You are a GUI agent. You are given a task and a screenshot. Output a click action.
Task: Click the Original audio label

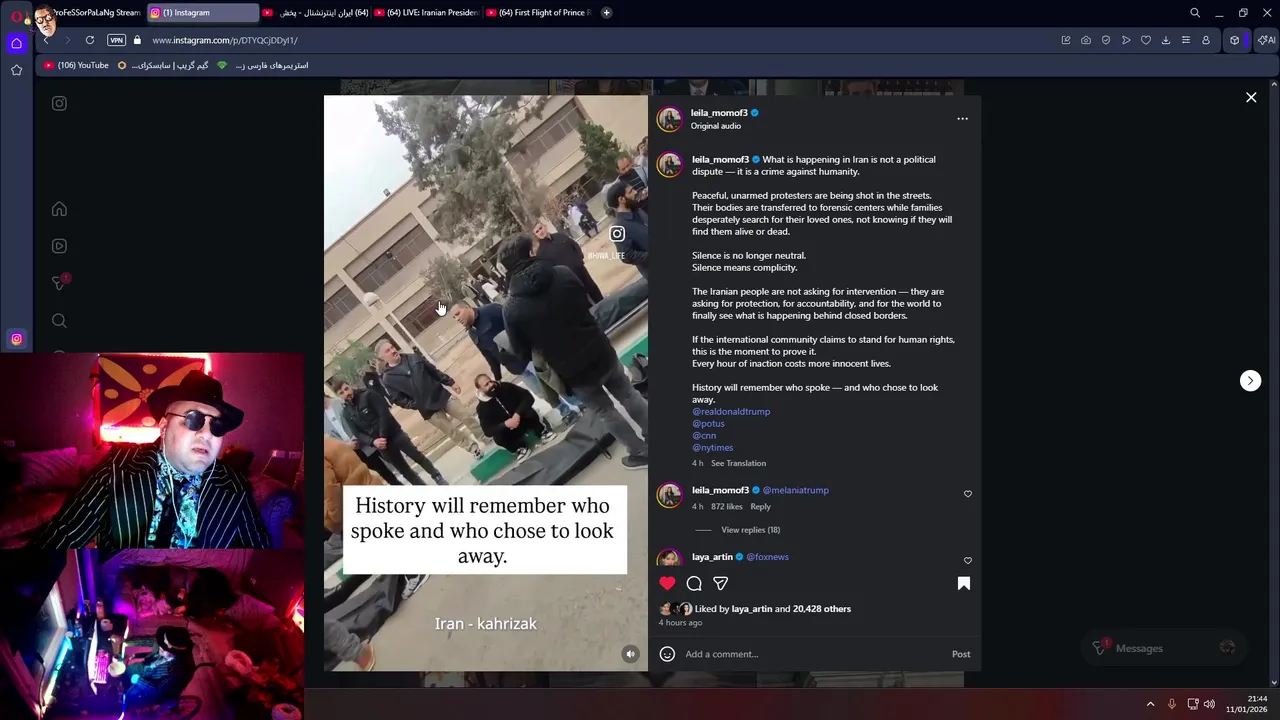(716, 126)
